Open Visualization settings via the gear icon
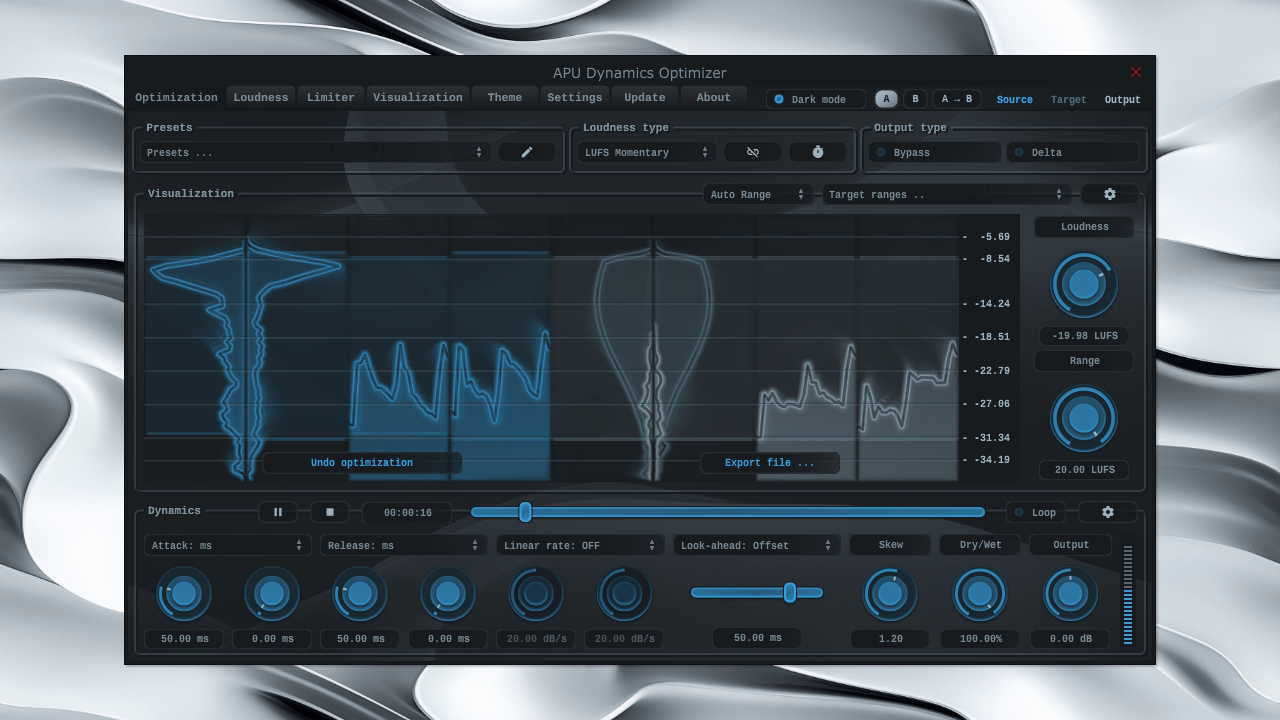 click(1109, 194)
